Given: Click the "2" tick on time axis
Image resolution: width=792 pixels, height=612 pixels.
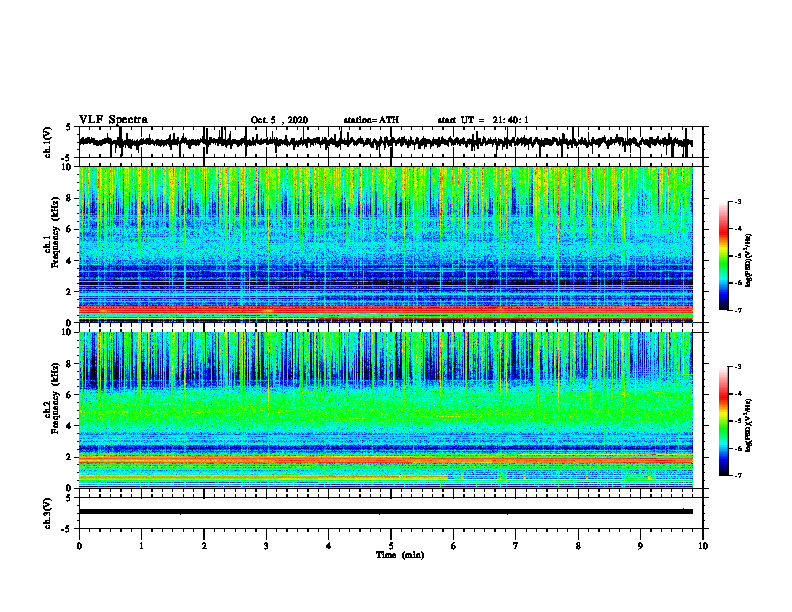Looking at the screenshot, I should click(x=204, y=546).
